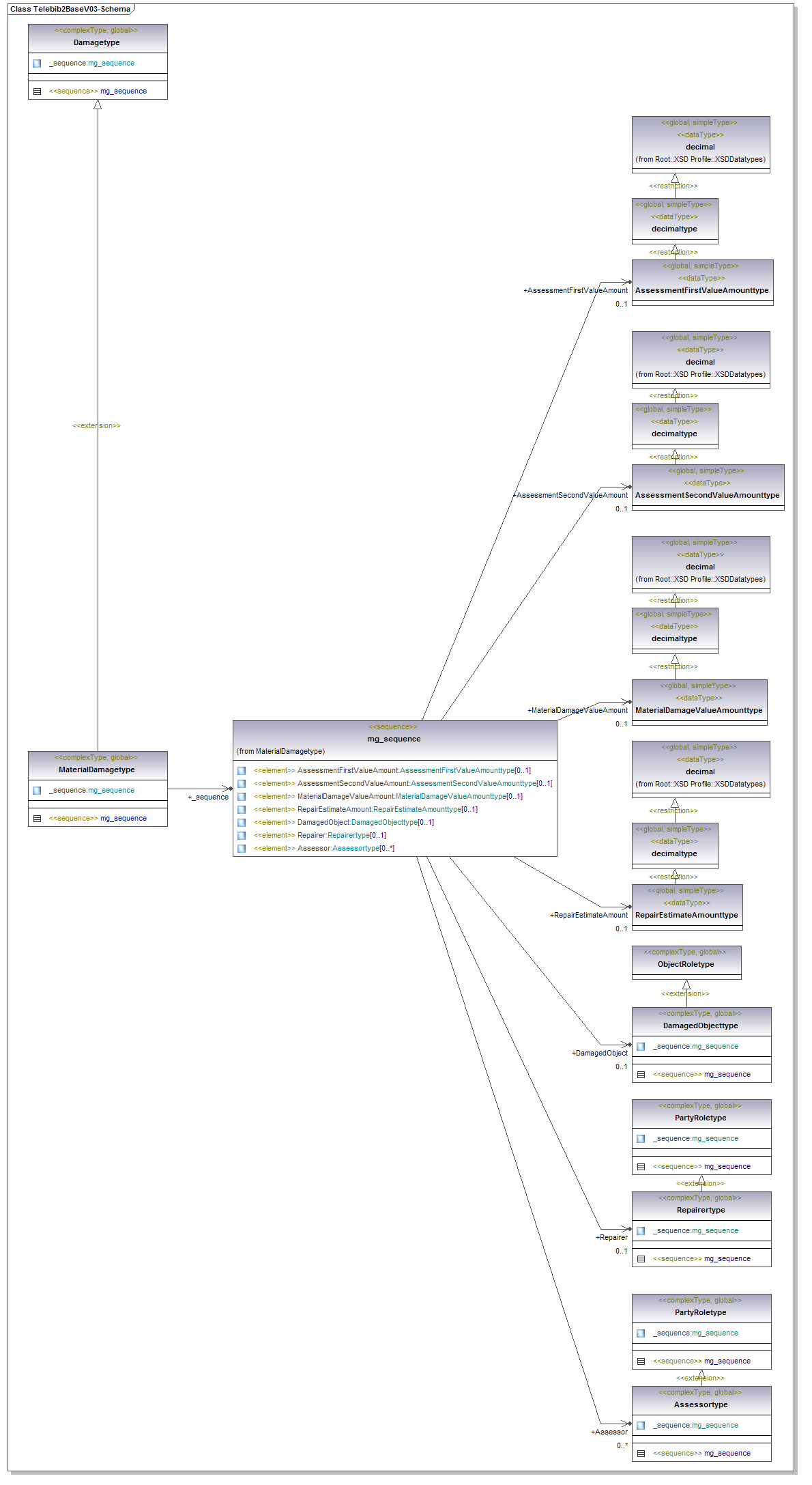
Task: Open the RepairEstimateAmounttype type link in mg_sequence
Action: pos(417,810)
